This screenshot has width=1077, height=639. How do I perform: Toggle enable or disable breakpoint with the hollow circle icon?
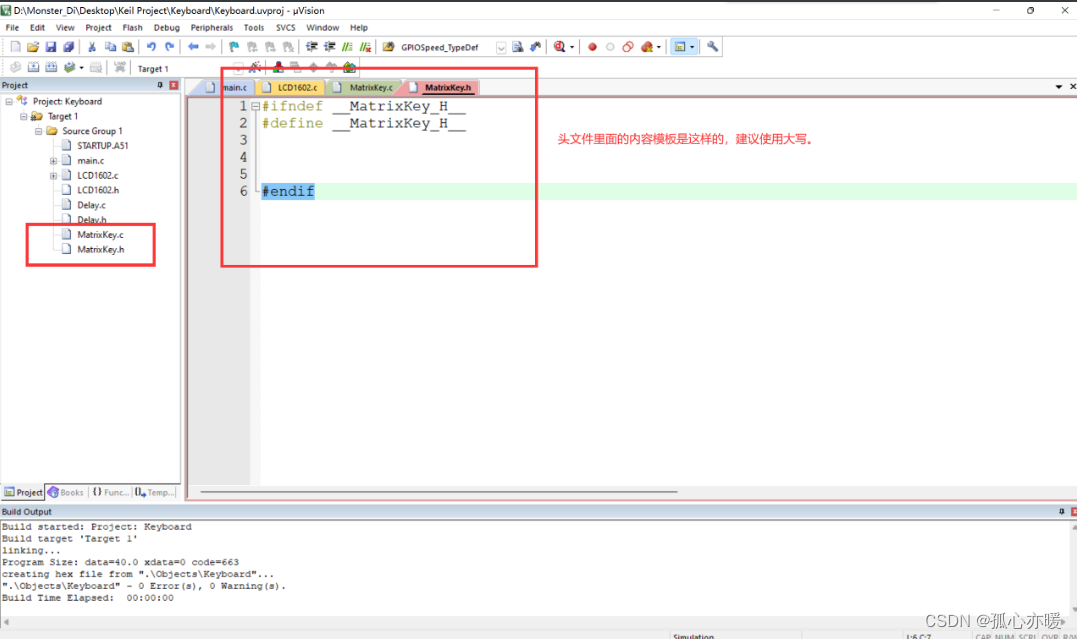(610, 47)
